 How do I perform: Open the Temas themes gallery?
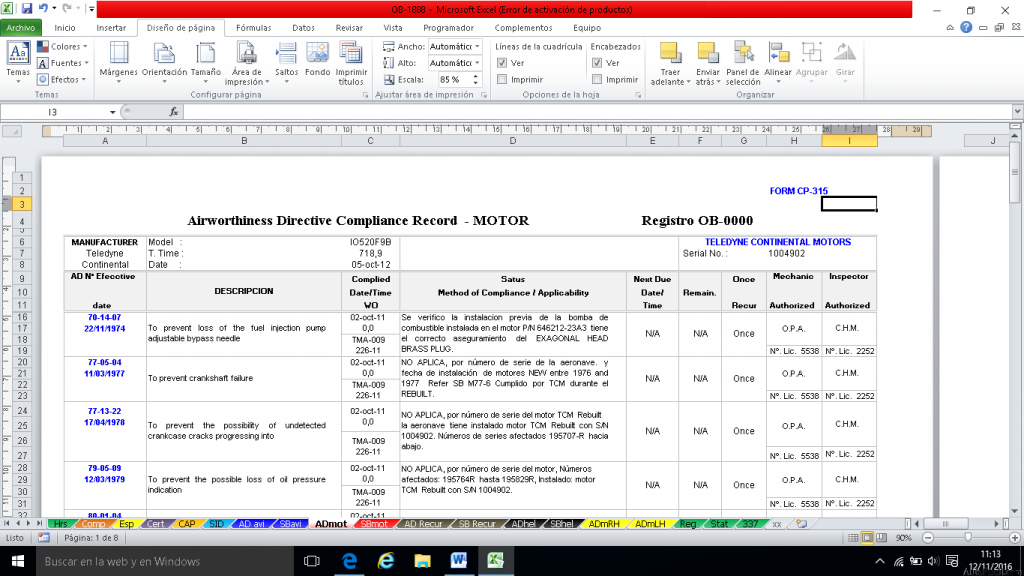[18, 62]
